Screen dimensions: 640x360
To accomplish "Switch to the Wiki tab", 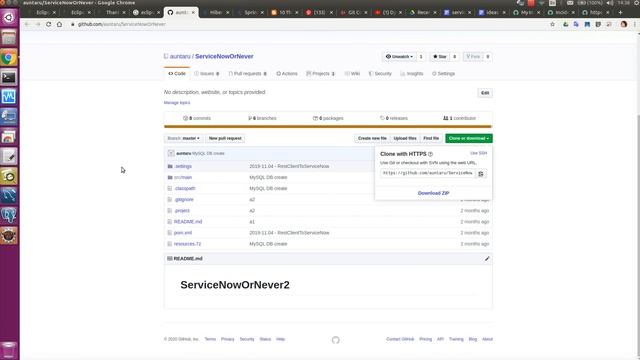I will [352, 73].
